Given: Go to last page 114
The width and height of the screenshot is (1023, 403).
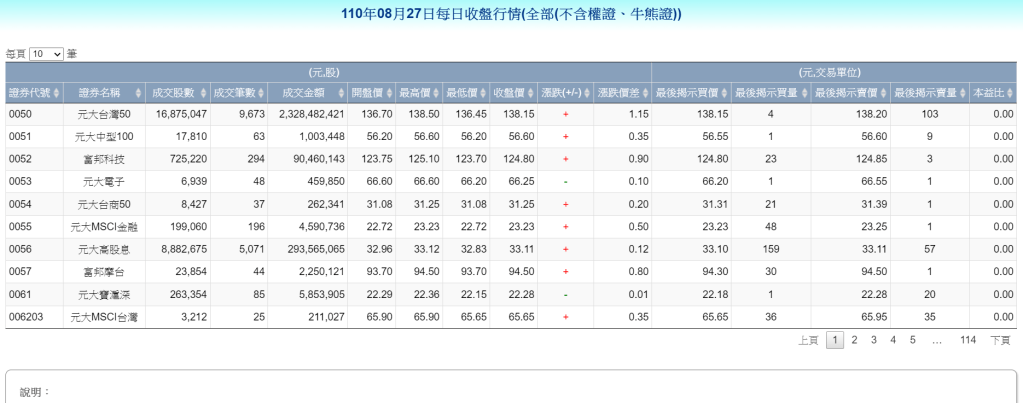Looking at the screenshot, I should [x=967, y=340].
